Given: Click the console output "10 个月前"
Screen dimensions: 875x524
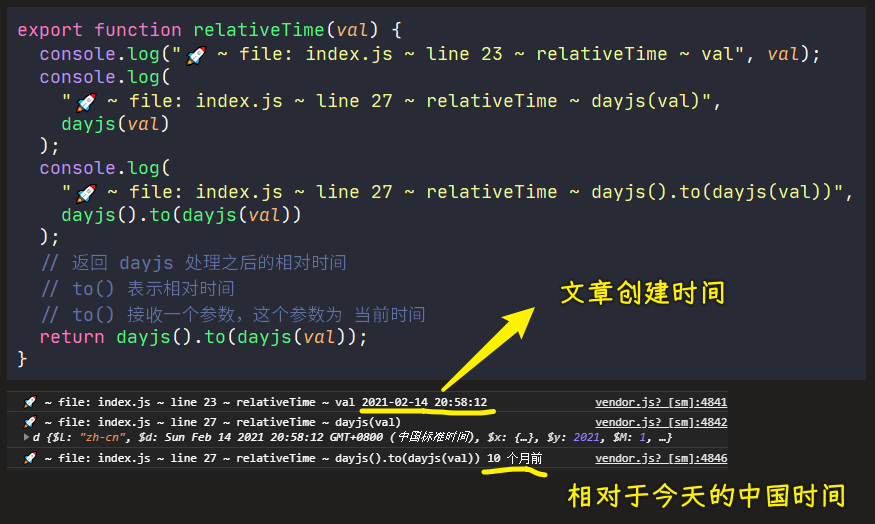Looking at the screenshot, I should point(515,458).
